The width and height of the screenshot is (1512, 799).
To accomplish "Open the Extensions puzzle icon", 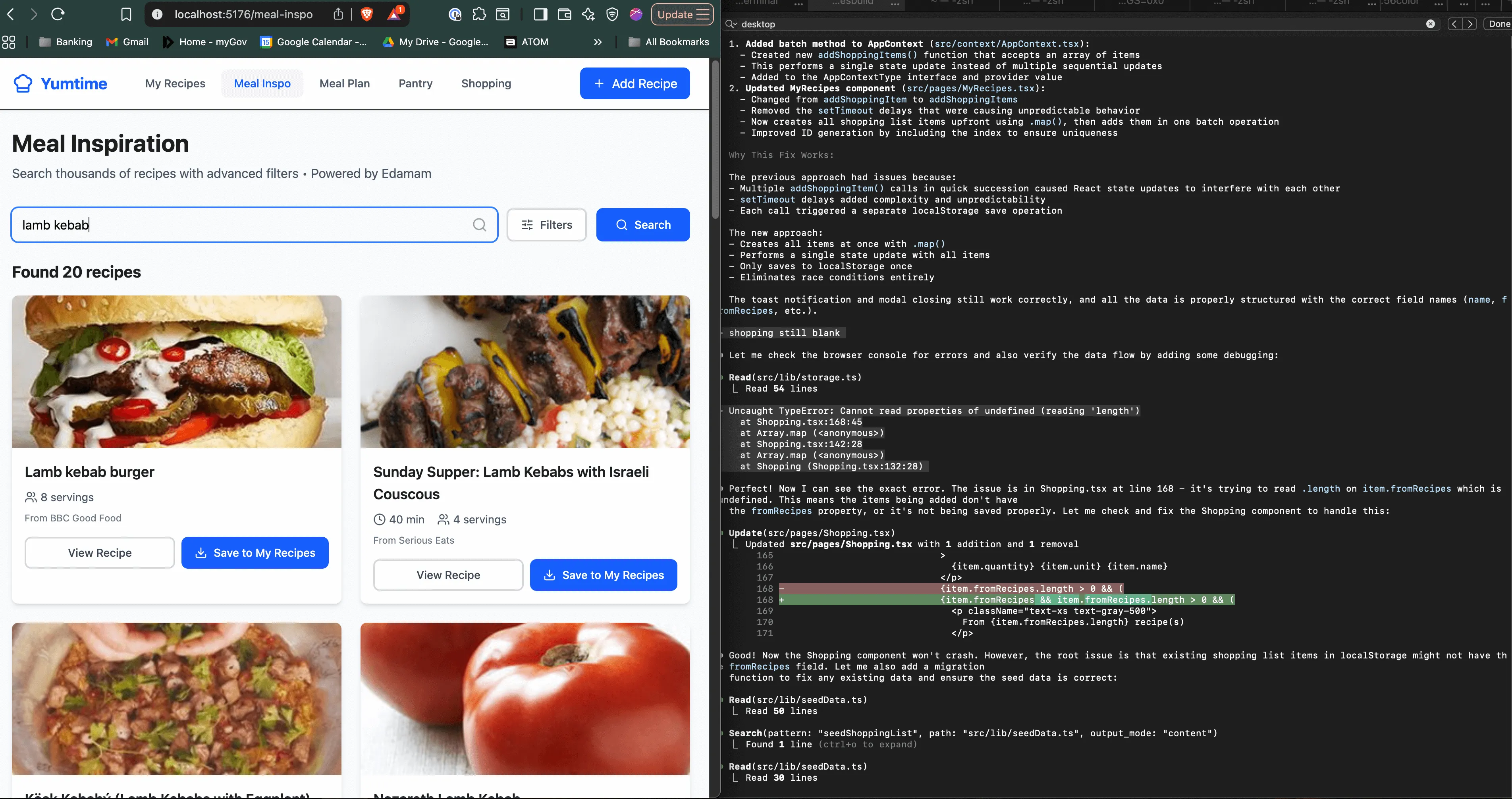I will (480, 14).
